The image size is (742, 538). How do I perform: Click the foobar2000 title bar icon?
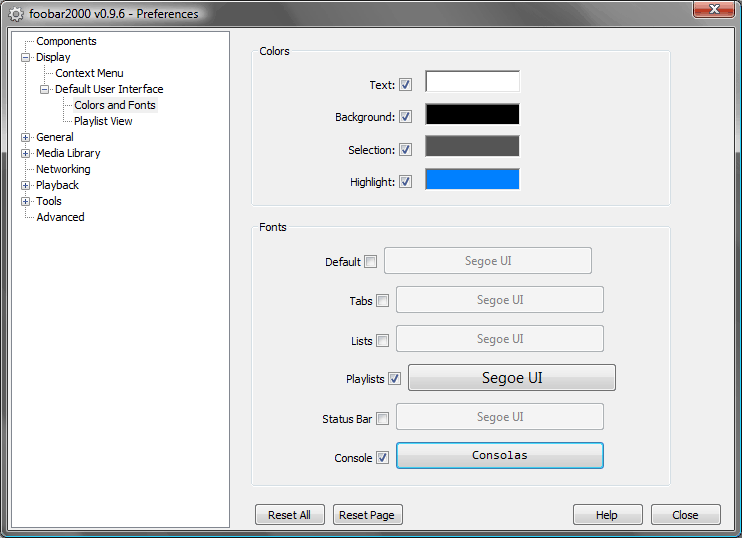pyautogui.click(x=16, y=14)
